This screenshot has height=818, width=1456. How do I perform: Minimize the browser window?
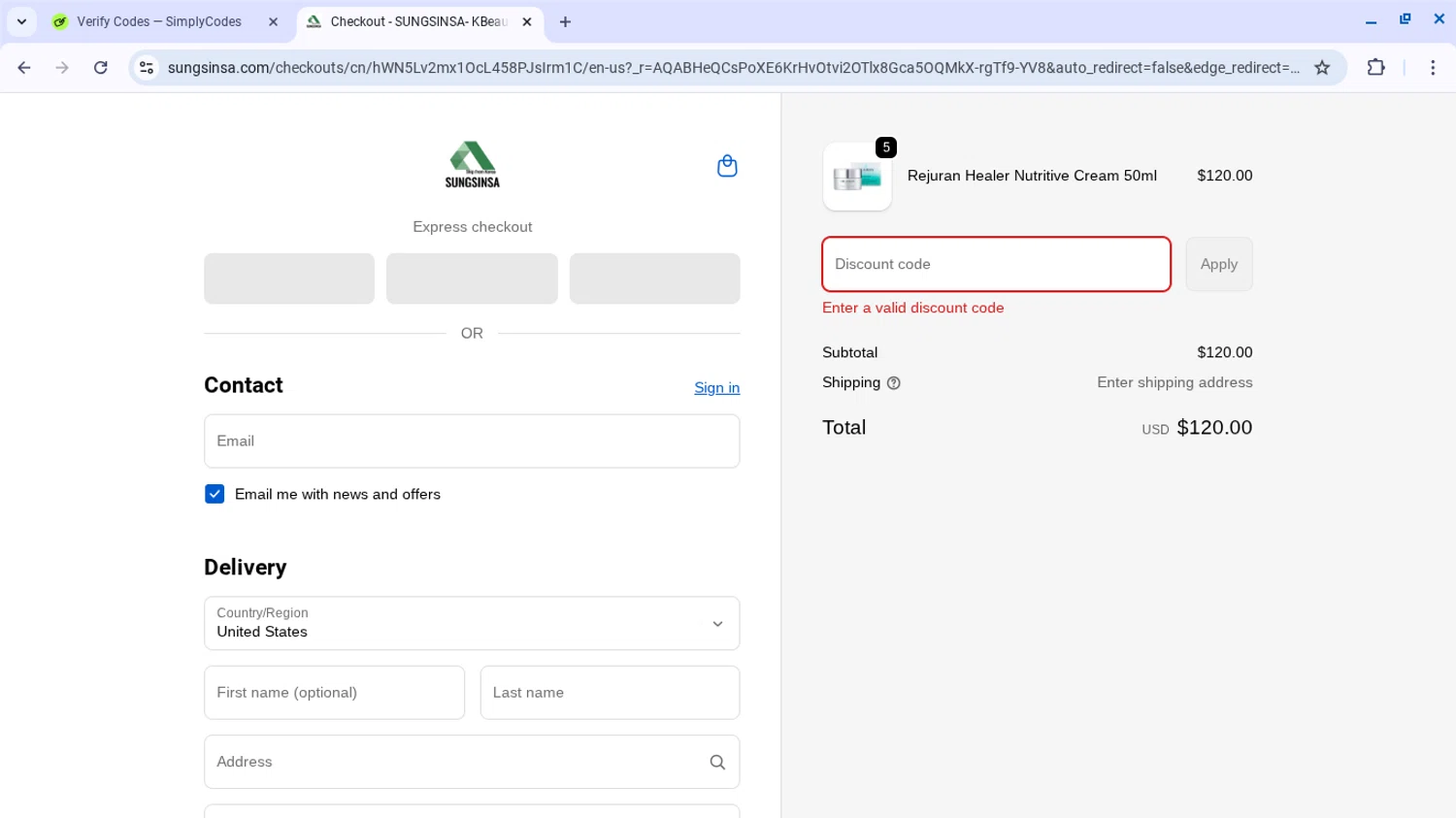click(1371, 20)
